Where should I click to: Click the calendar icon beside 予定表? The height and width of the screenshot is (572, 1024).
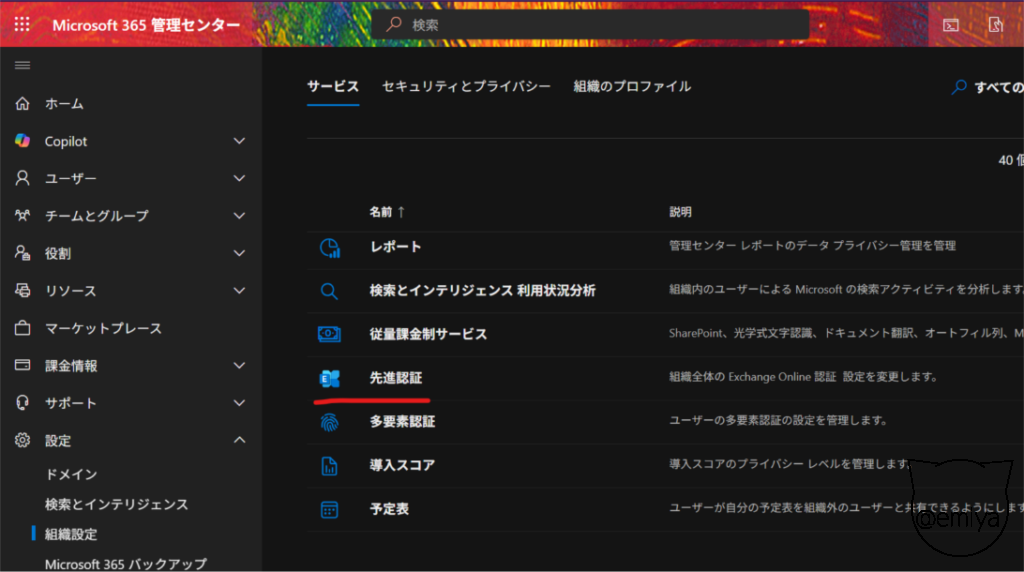(x=329, y=509)
